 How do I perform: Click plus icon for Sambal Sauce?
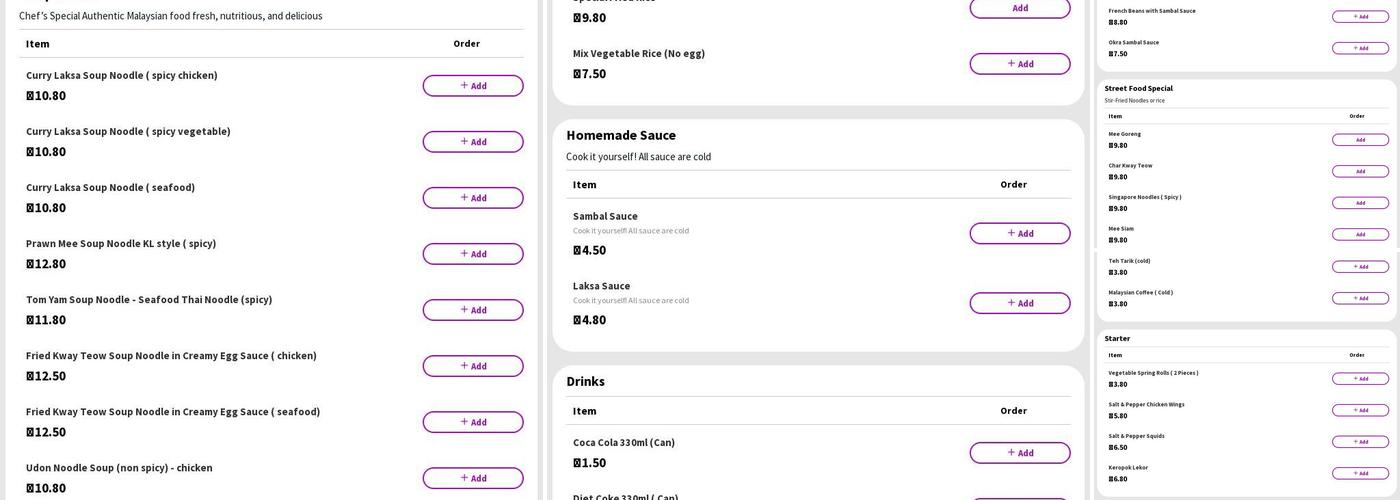click(1011, 233)
